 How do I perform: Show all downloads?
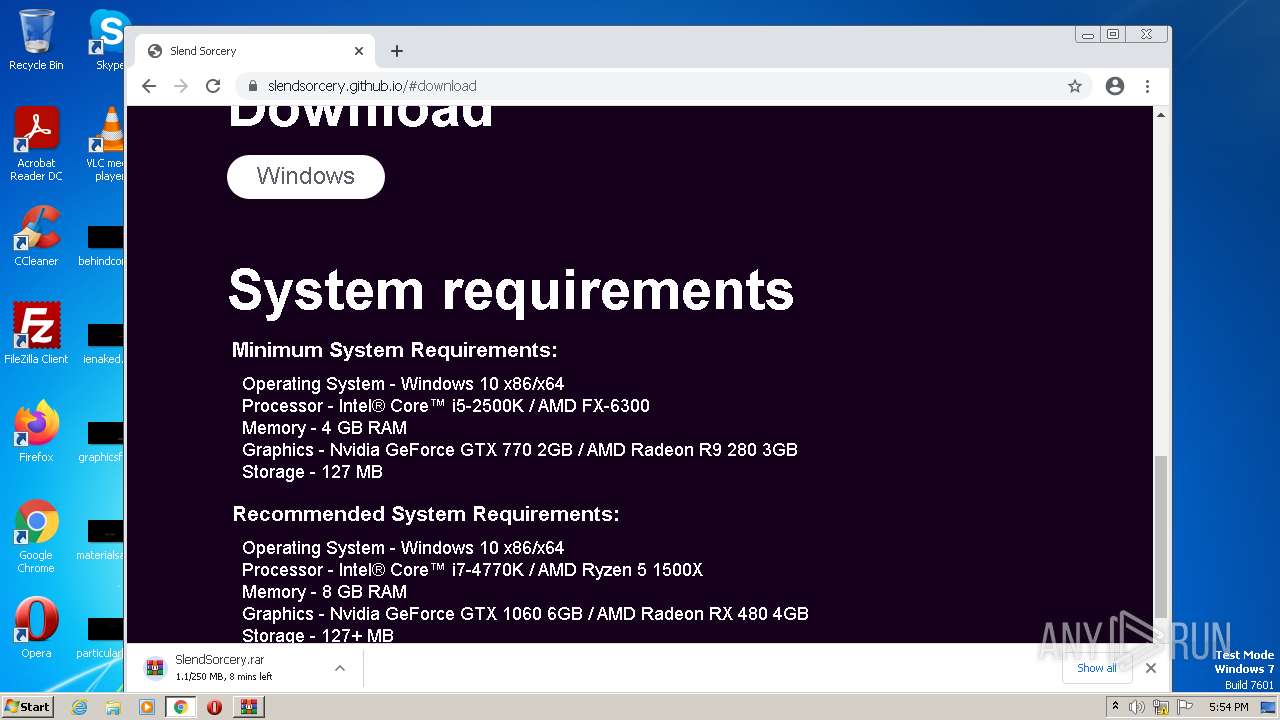pos(1097,668)
